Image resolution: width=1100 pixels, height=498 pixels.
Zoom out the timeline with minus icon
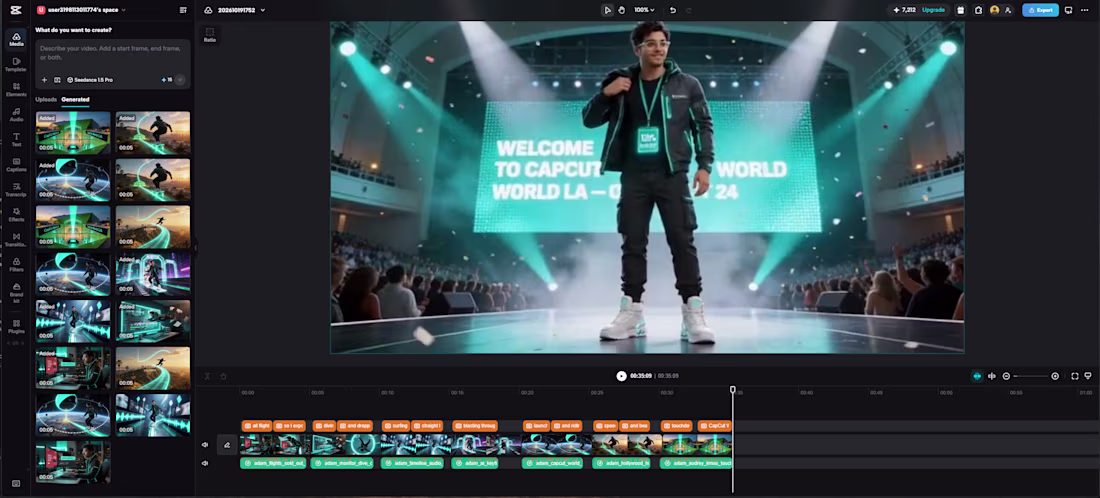tap(1006, 376)
